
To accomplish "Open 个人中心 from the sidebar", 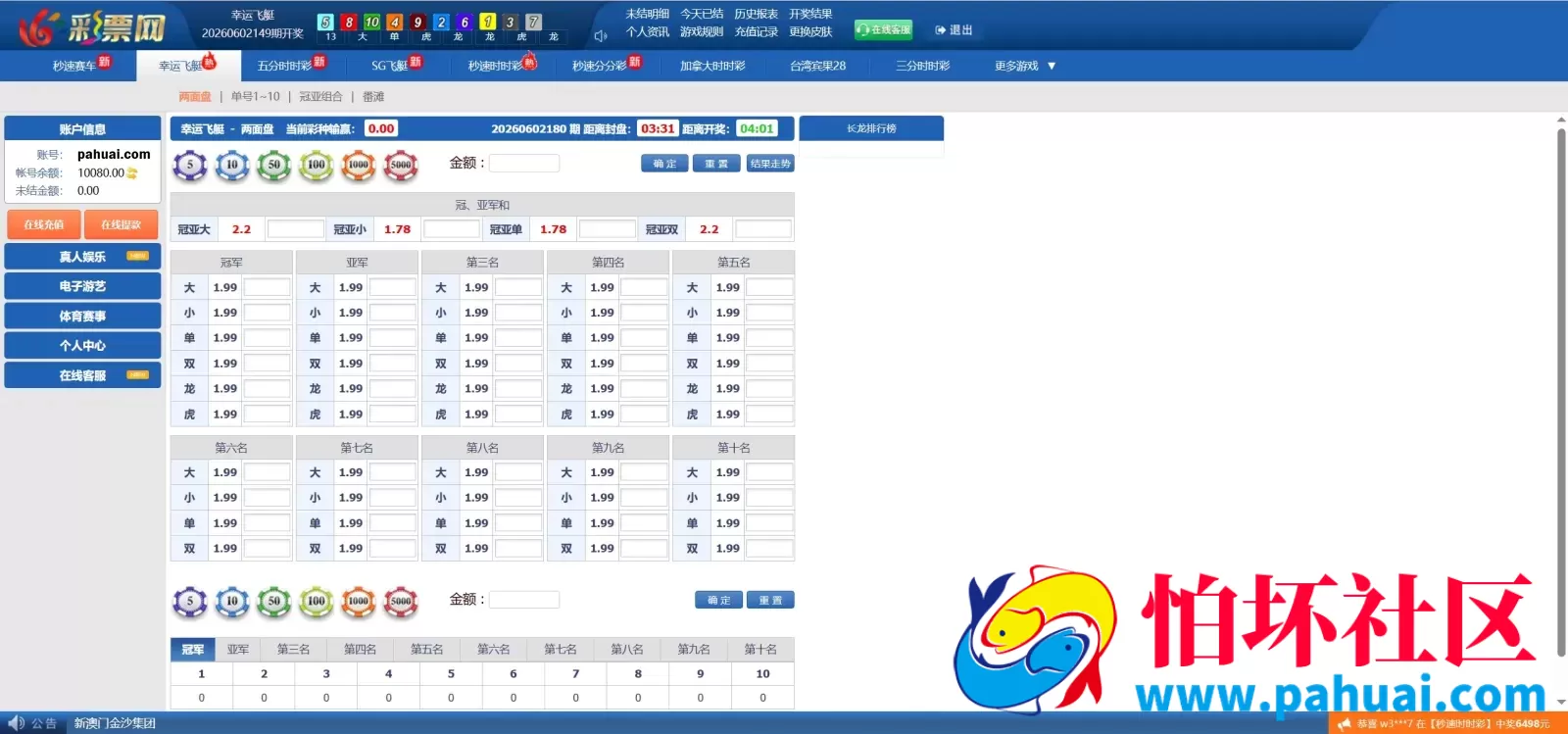I will coord(82,346).
